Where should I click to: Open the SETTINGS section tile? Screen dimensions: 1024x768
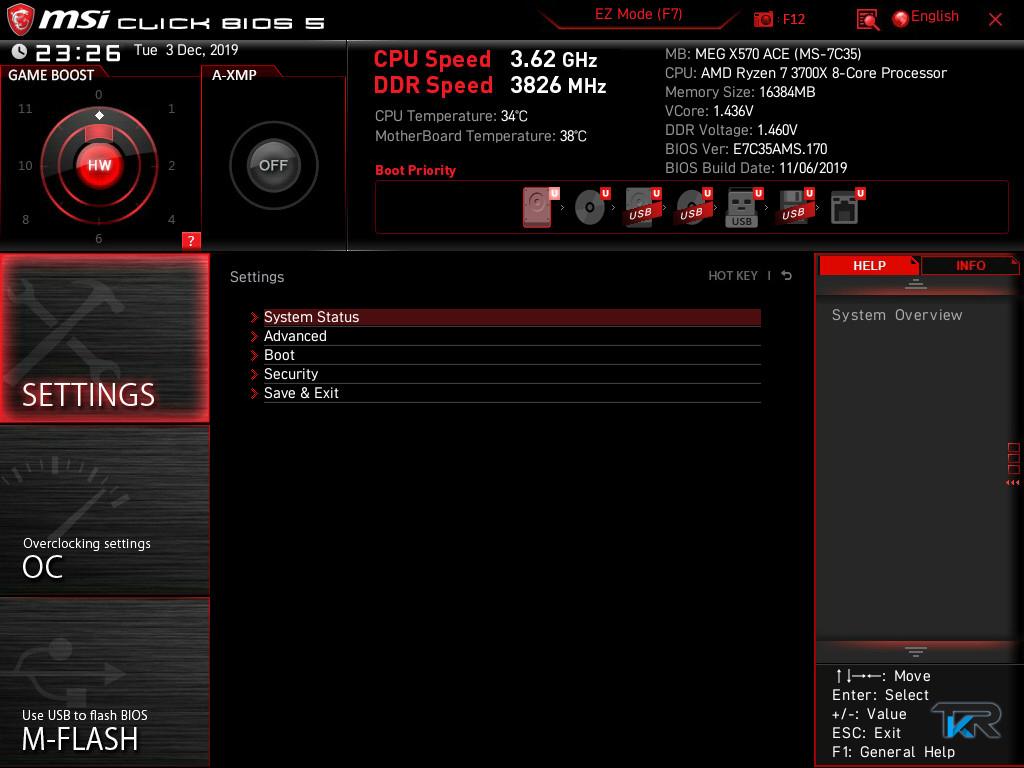[x=104, y=338]
